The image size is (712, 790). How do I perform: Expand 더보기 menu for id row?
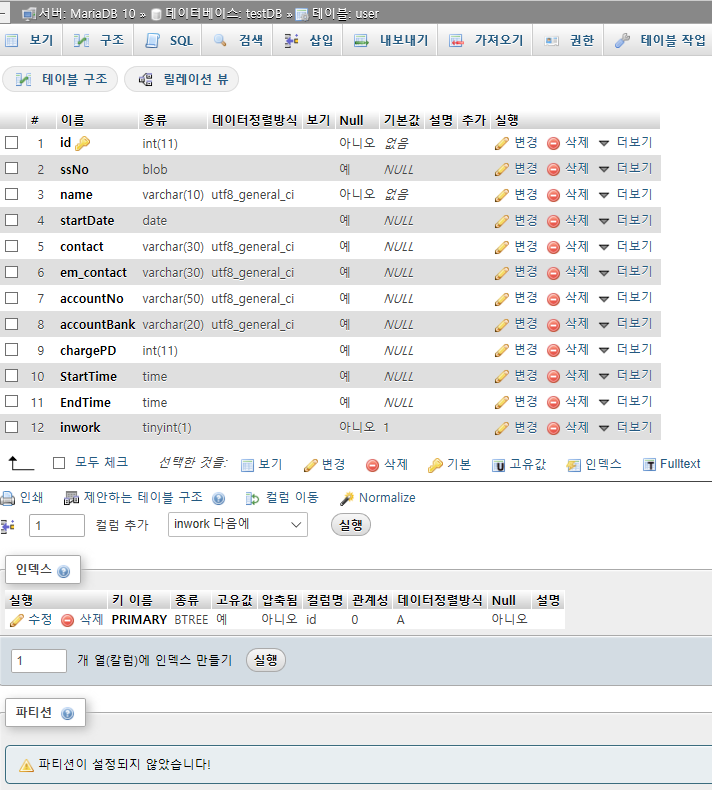[x=626, y=143]
